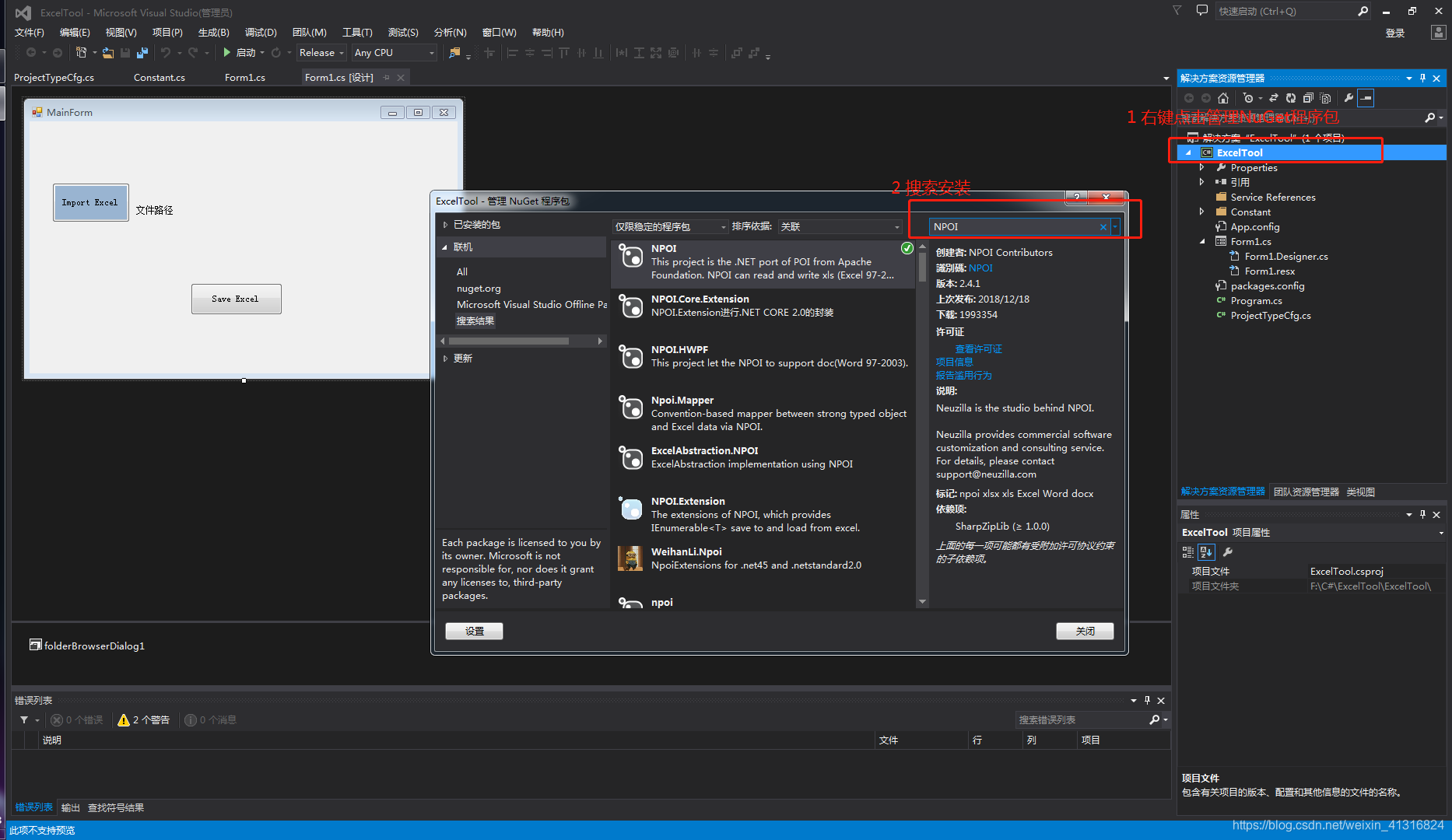Click the error list filter funnel icon
The height and width of the screenshot is (840, 1452).
[x=24, y=720]
